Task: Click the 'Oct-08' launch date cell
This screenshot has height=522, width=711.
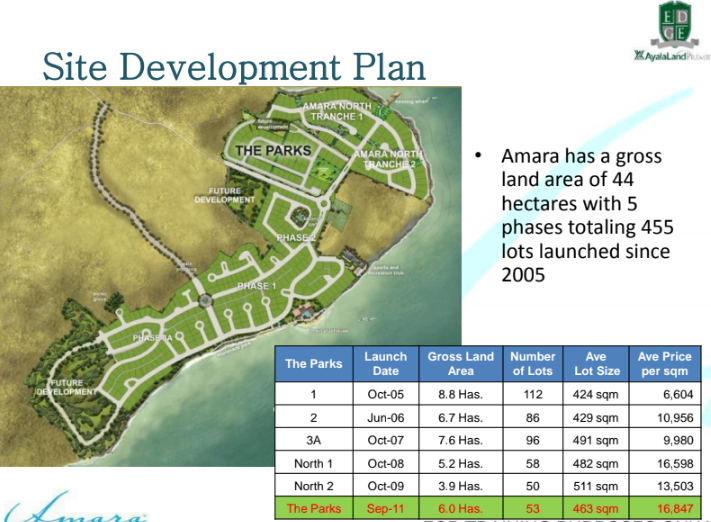Action: click(386, 463)
